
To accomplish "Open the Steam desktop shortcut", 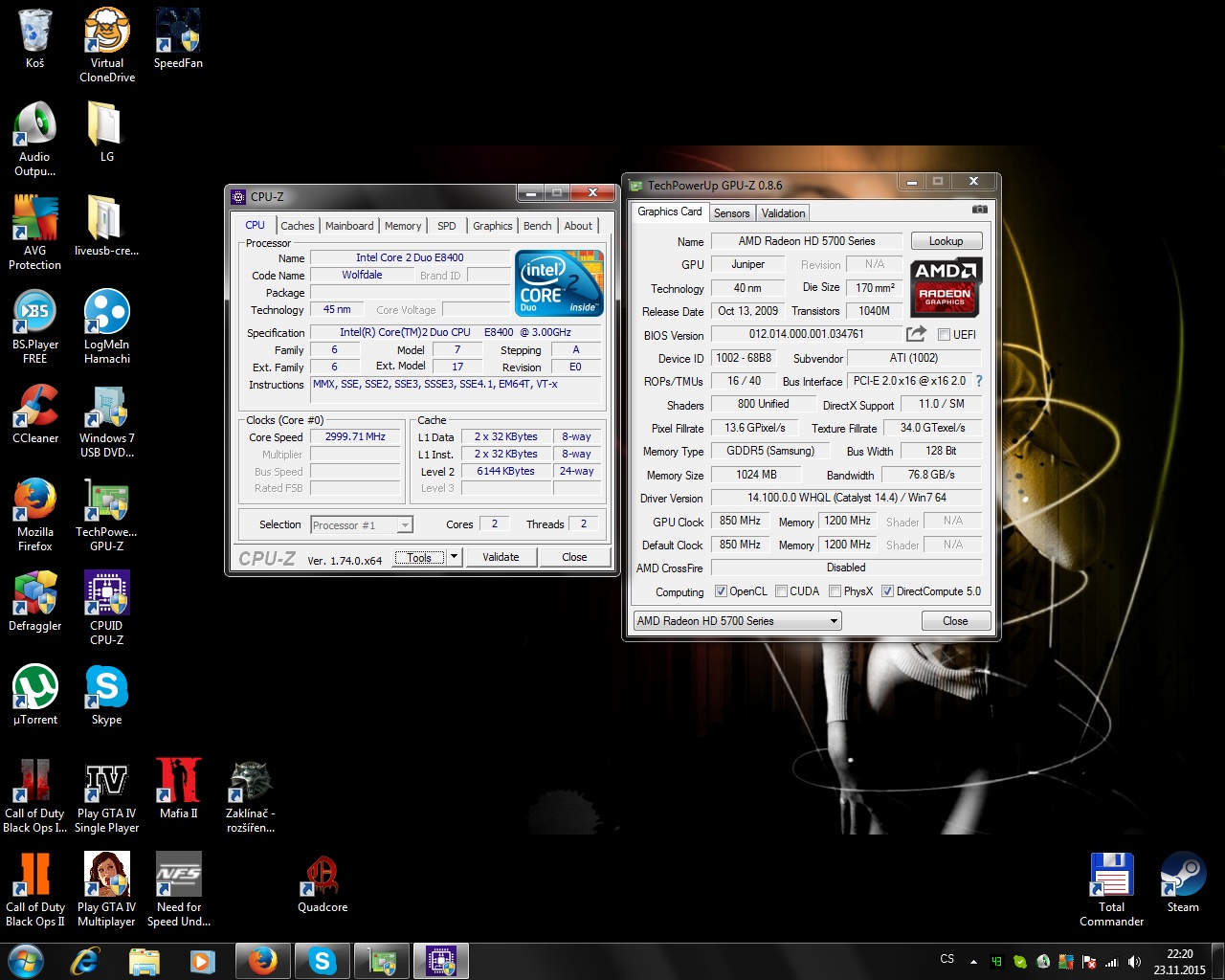I will [1183, 881].
